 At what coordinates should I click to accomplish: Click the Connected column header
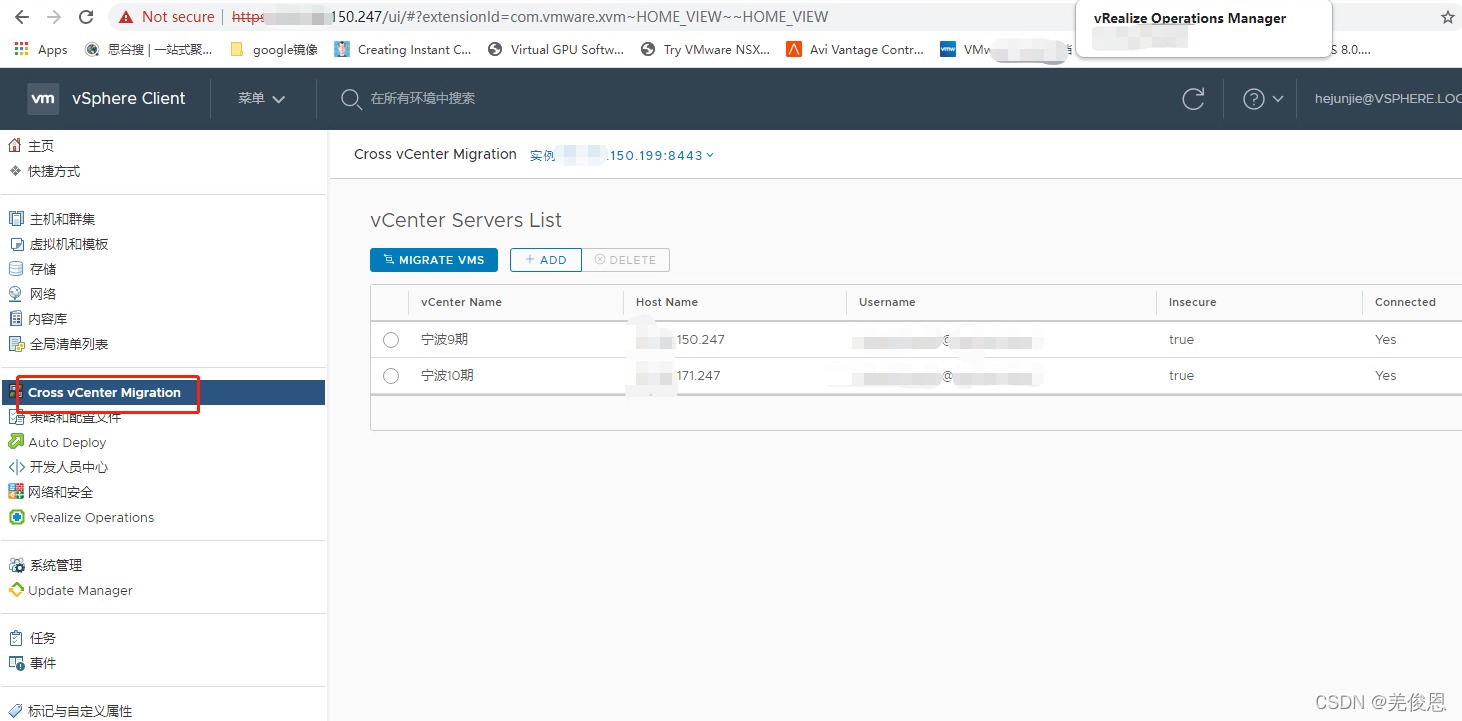tap(1405, 302)
